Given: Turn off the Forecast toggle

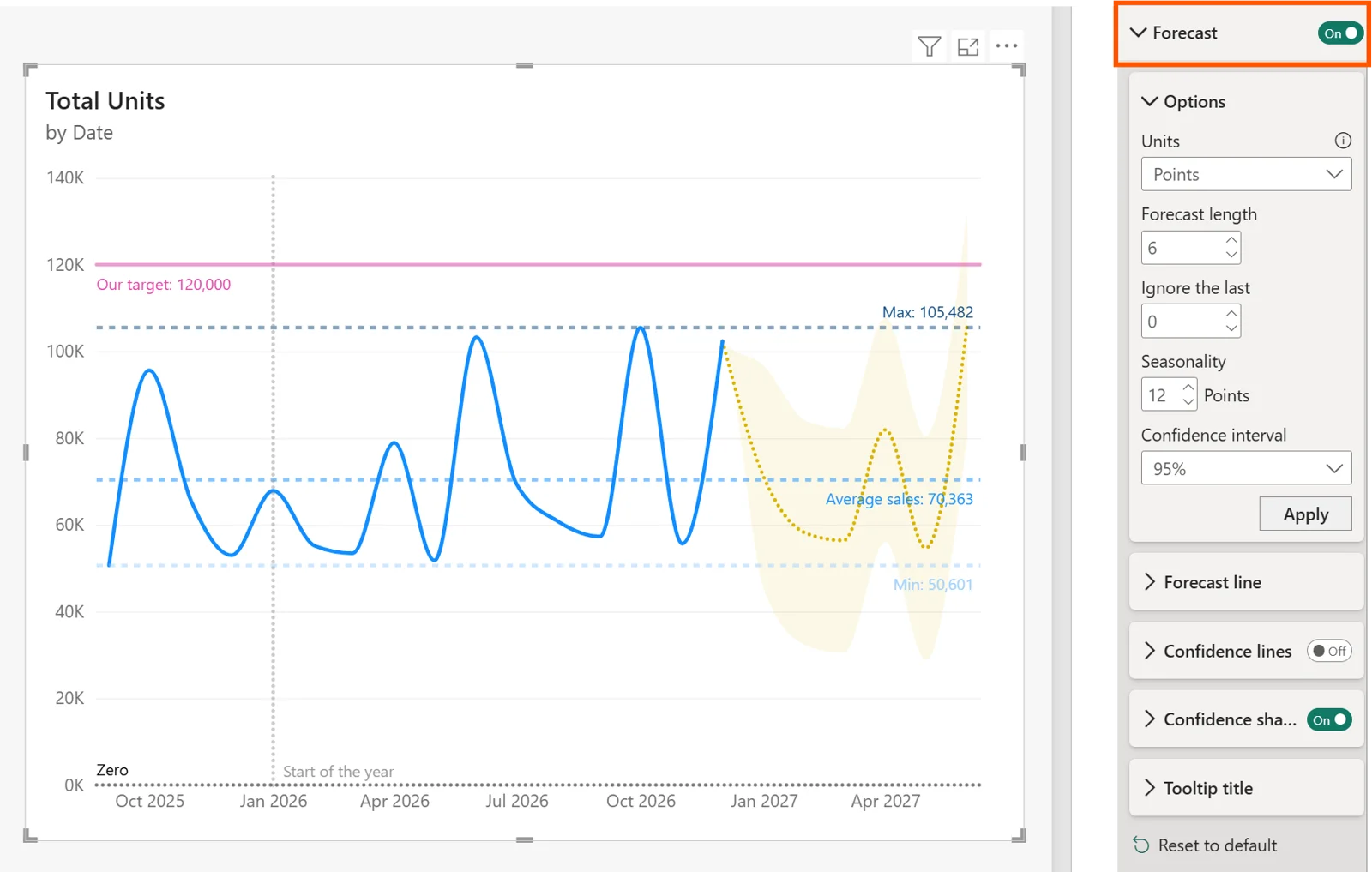Looking at the screenshot, I should [1340, 33].
